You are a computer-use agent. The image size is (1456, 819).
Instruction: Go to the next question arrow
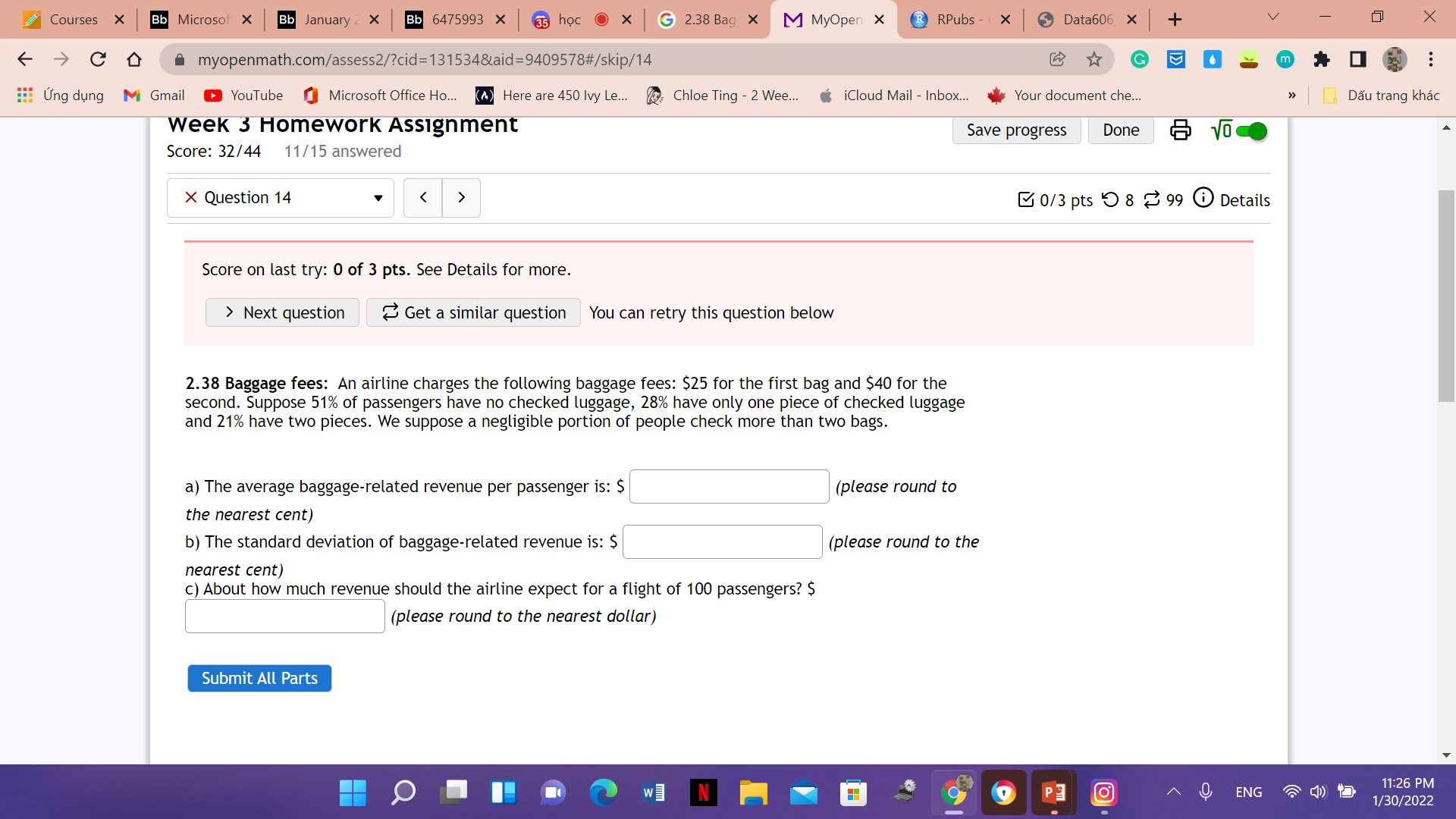pos(461,198)
